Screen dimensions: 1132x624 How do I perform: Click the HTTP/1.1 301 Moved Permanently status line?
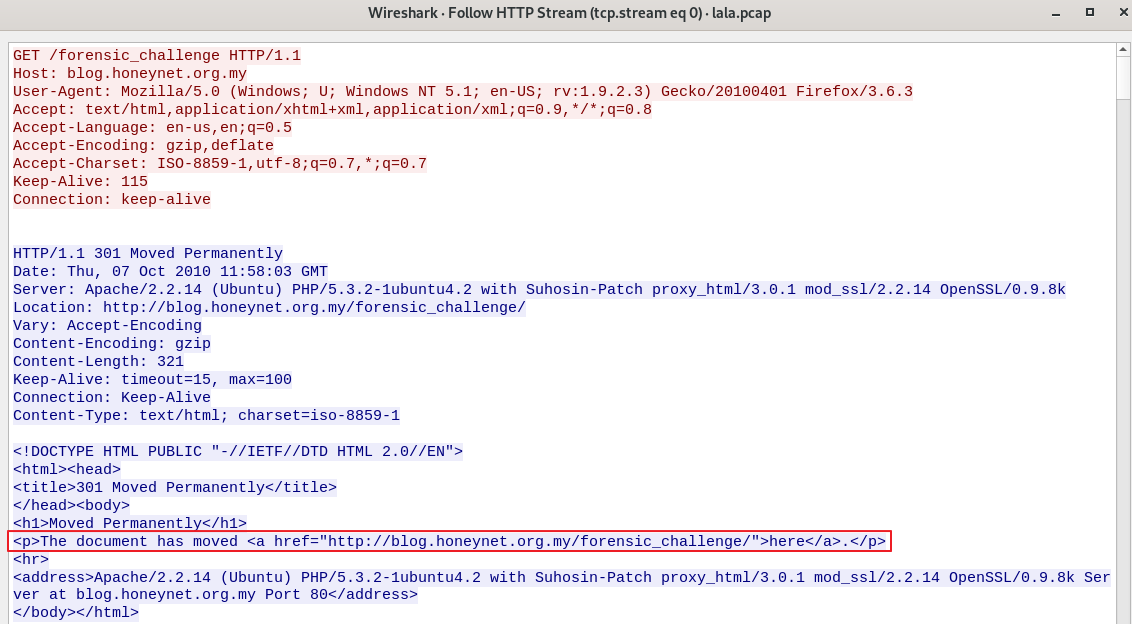click(x=148, y=254)
